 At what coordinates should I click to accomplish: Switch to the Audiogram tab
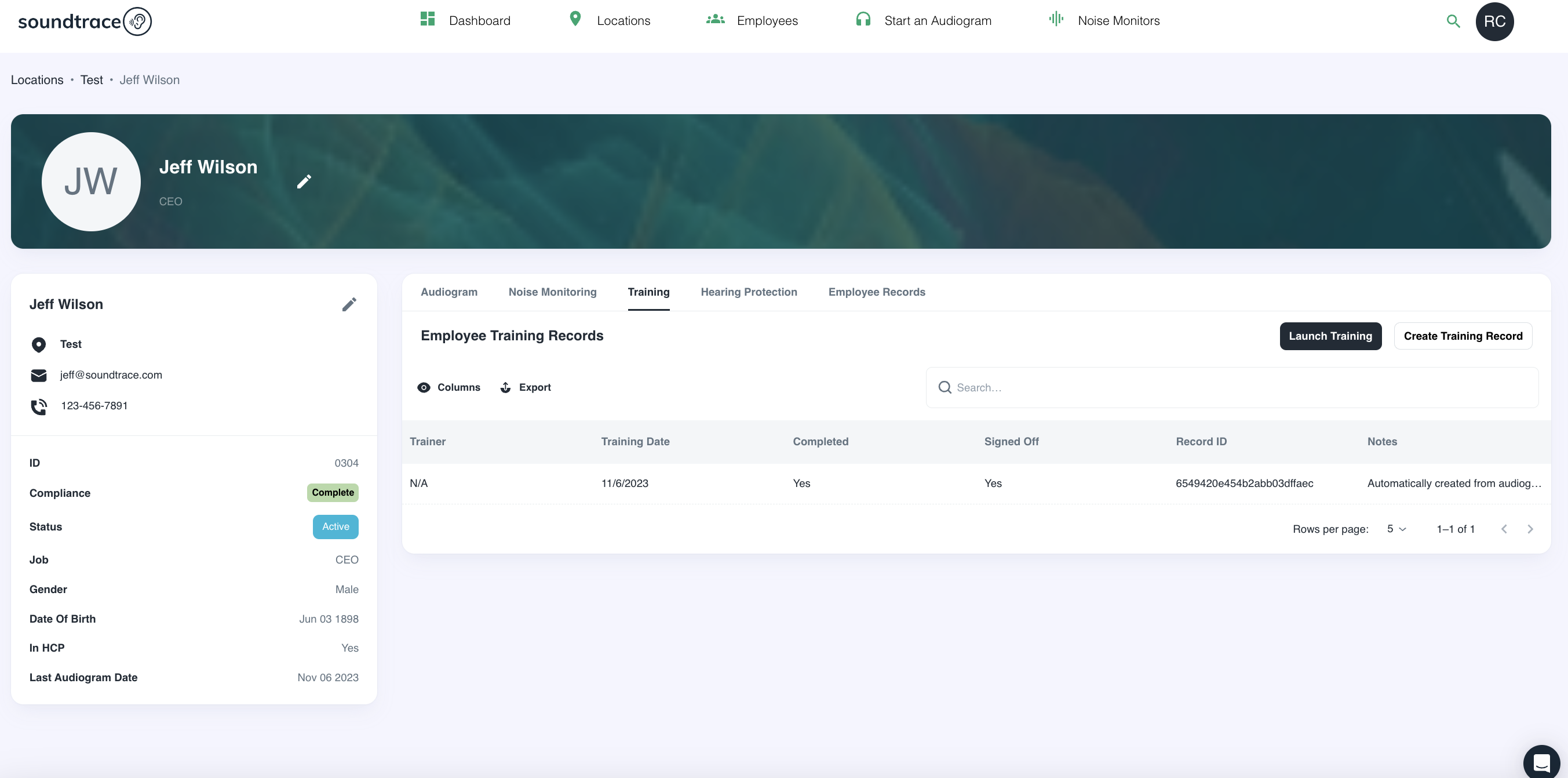click(x=448, y=292)
